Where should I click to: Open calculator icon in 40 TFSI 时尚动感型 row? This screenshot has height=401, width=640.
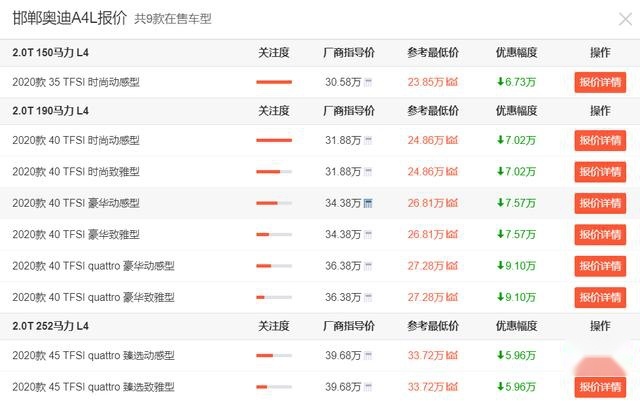[368, 140]
